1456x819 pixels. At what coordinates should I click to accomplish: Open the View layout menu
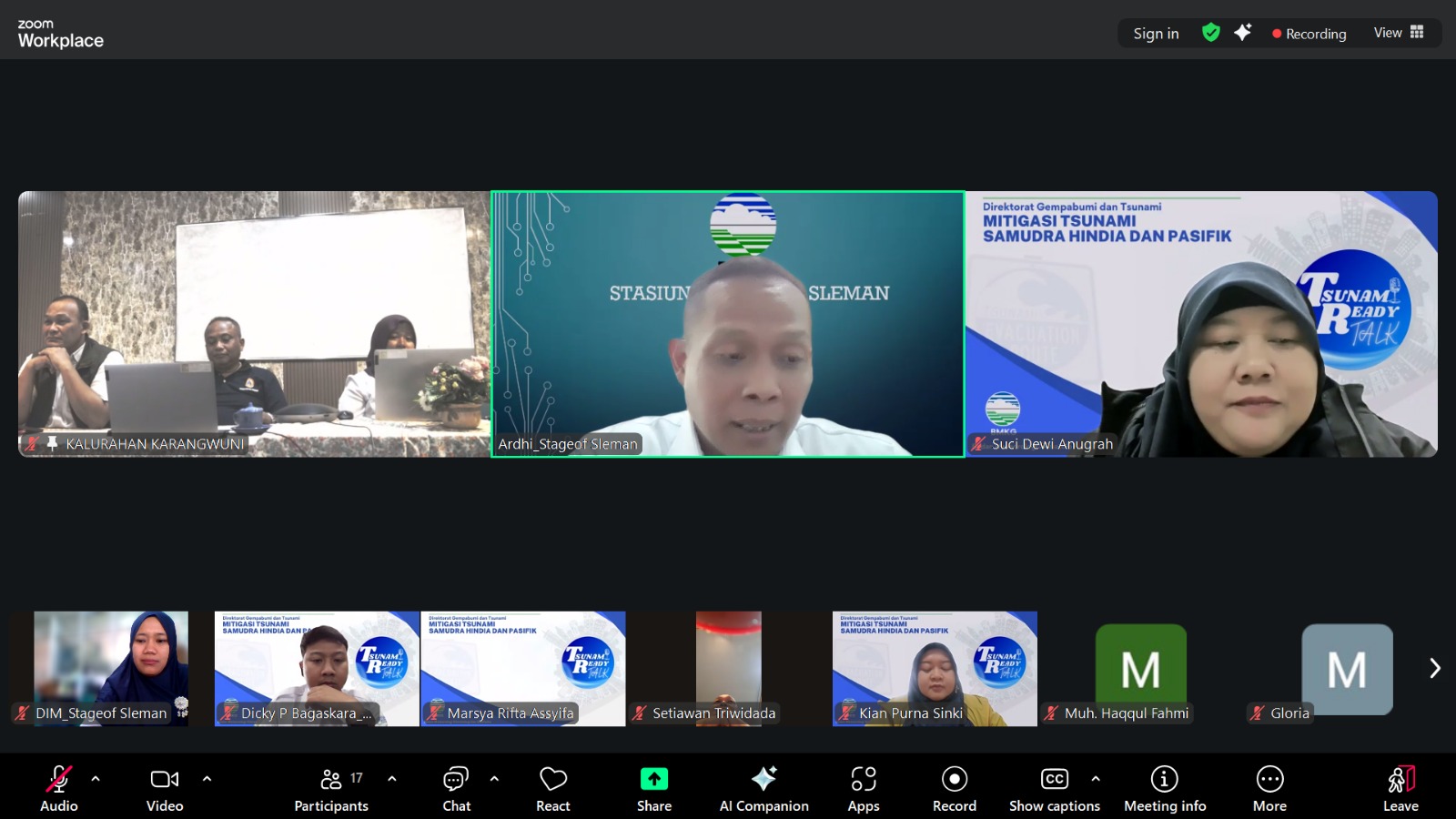click(x=1399, y=33)
